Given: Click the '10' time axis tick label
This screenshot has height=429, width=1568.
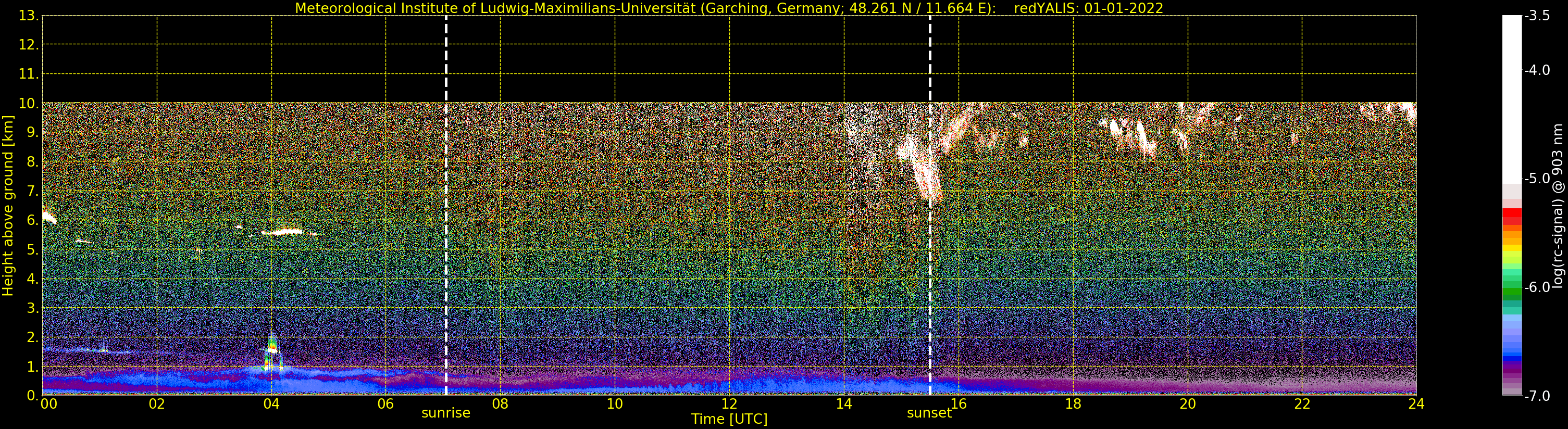Looking at the screenshot, I should (615, 404).
